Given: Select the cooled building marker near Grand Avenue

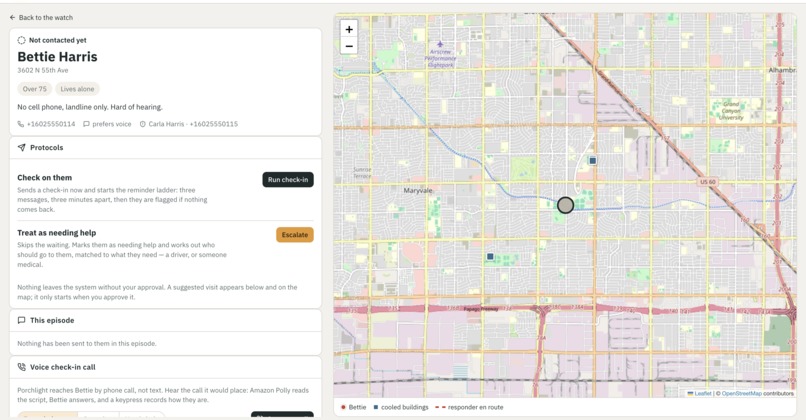Looking at the screenshot, I should pyautogui.click(x=593, y=160).
